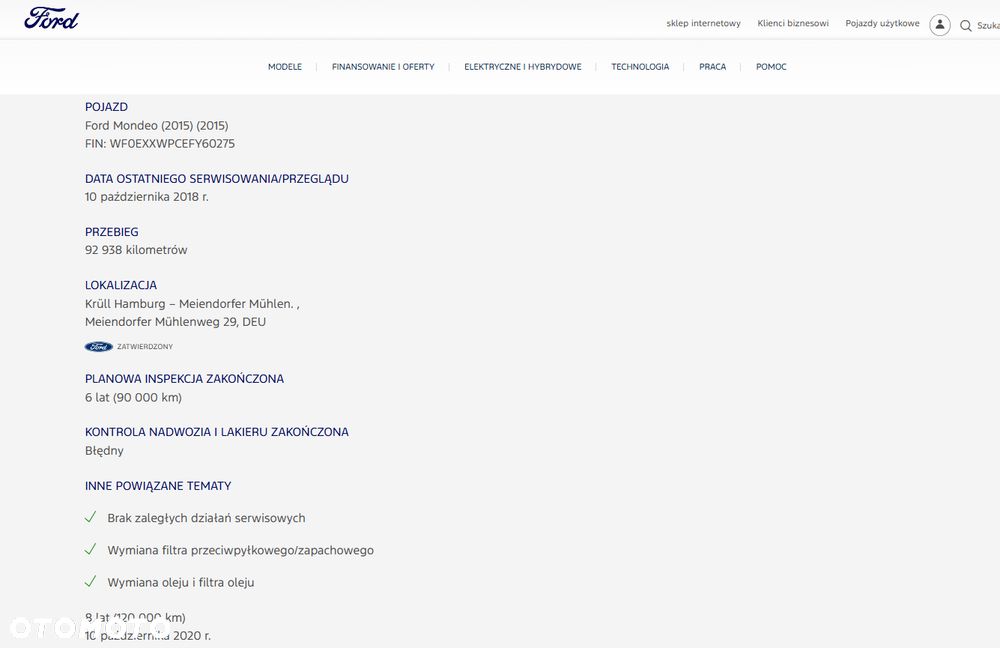Select the POJAZD heading
1000x648 pixels.
107,107
